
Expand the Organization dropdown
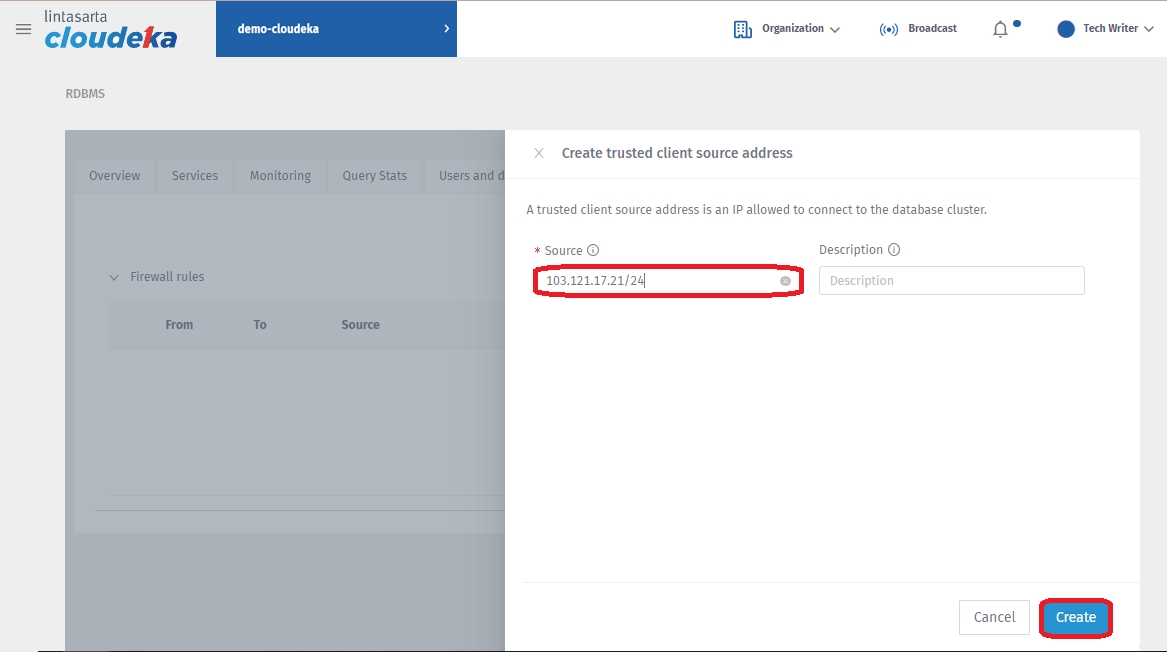[834, 30]
